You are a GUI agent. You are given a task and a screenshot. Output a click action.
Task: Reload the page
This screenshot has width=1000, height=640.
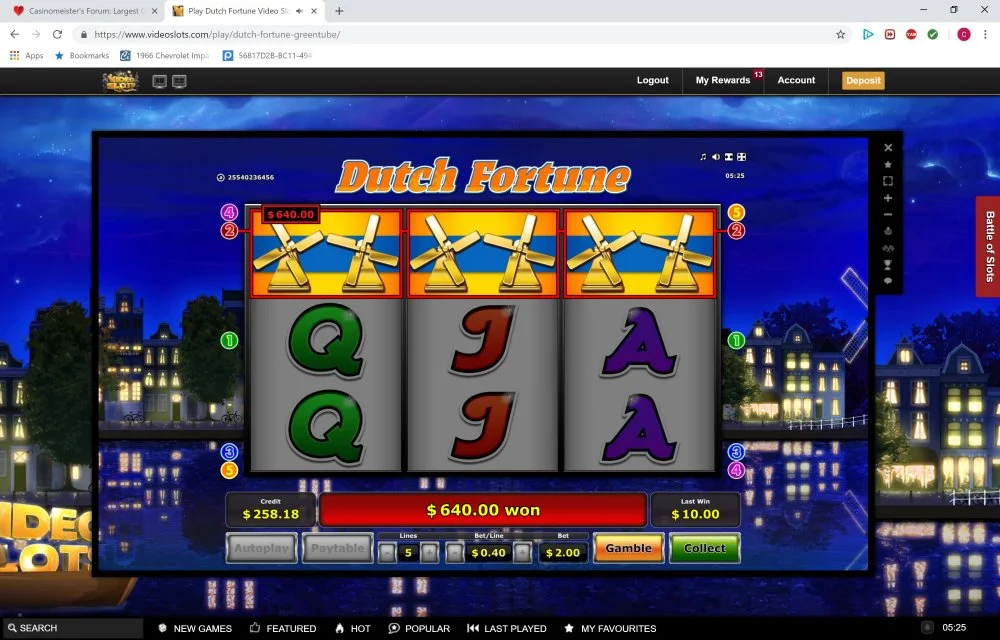(x=57, y=34)
